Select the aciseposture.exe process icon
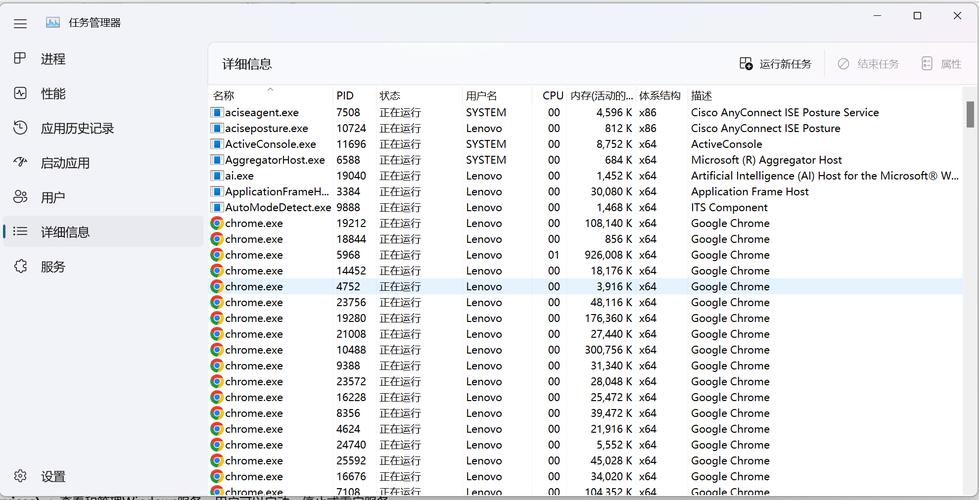This screenshot has width=979, height=500. tap(217, 128)
